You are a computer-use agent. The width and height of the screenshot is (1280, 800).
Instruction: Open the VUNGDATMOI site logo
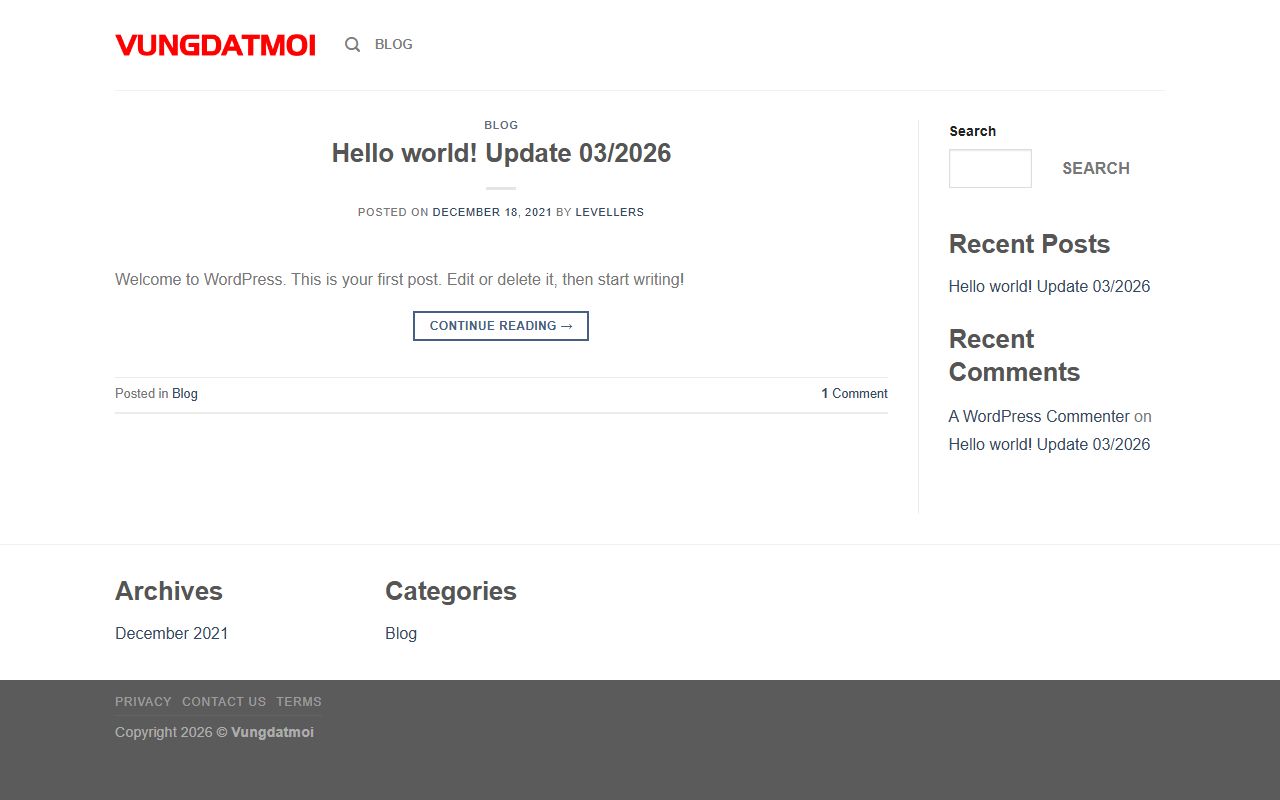point(215,45)
